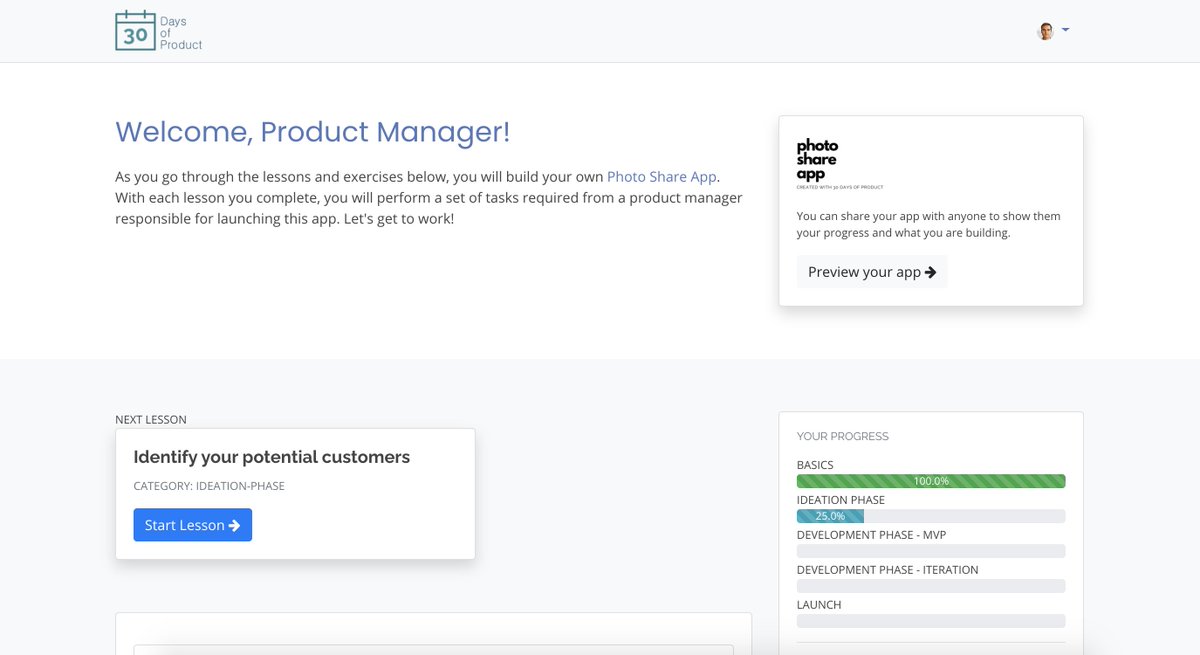Image resolution: width=1200 pixels, height=655 pixels.
Task: Click the Preview your app button
Action: 872,272
